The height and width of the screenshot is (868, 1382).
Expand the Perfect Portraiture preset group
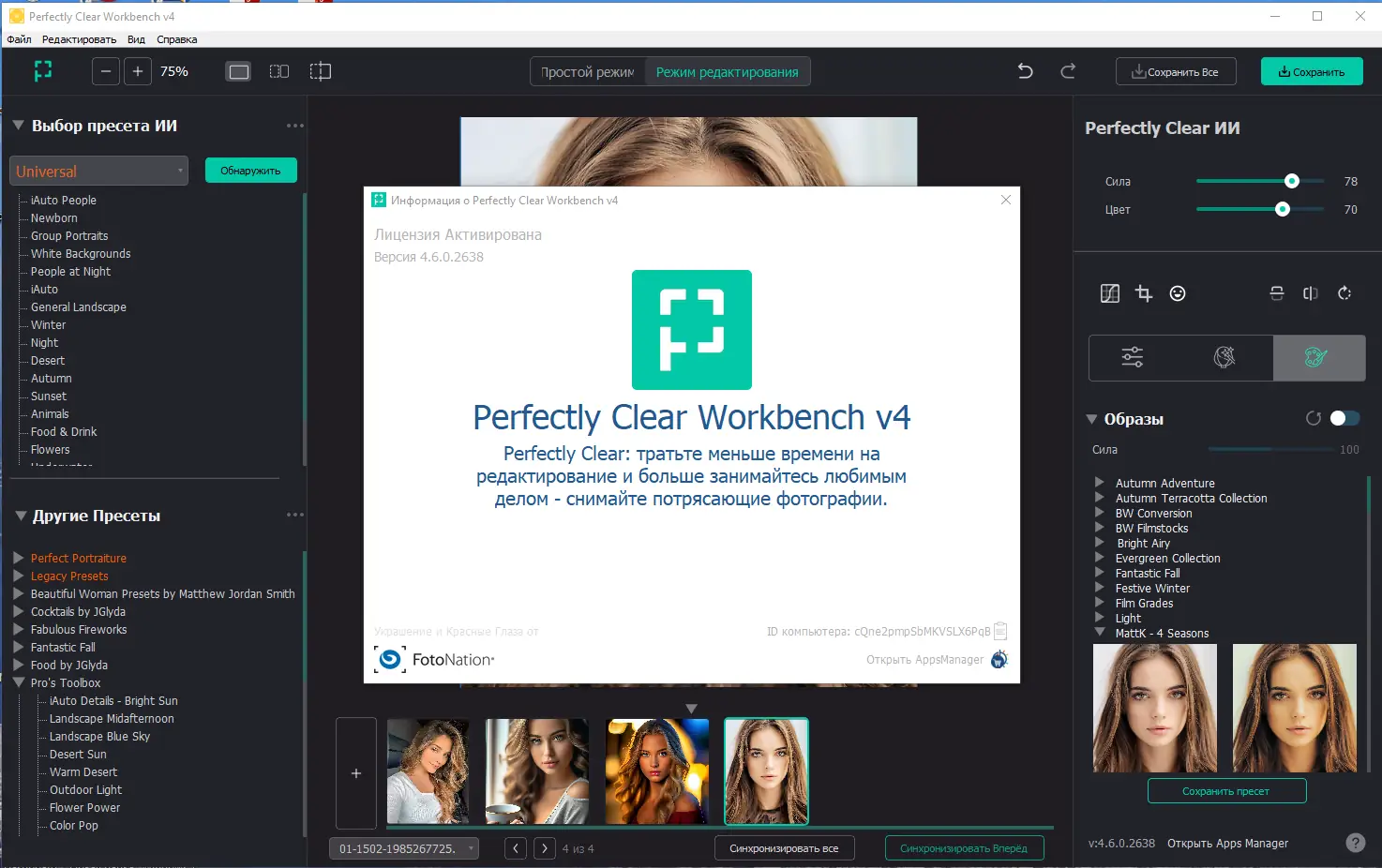point(18,558)
